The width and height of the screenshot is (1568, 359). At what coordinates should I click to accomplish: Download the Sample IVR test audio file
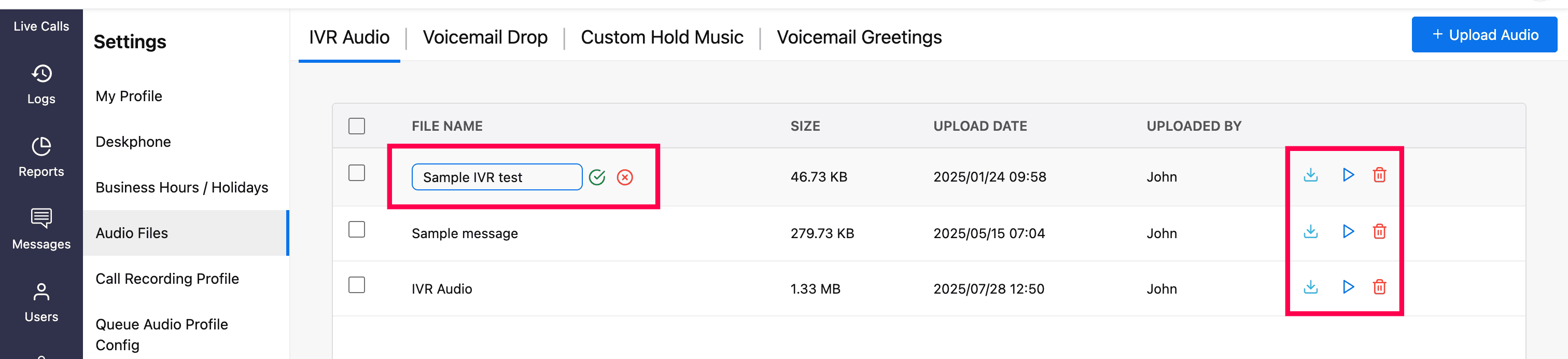pyautogui.click(x=1310, y=175)
